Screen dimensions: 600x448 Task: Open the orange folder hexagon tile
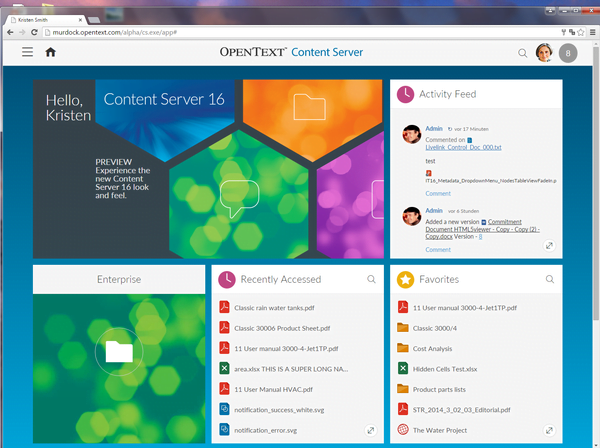coord(312,119)
